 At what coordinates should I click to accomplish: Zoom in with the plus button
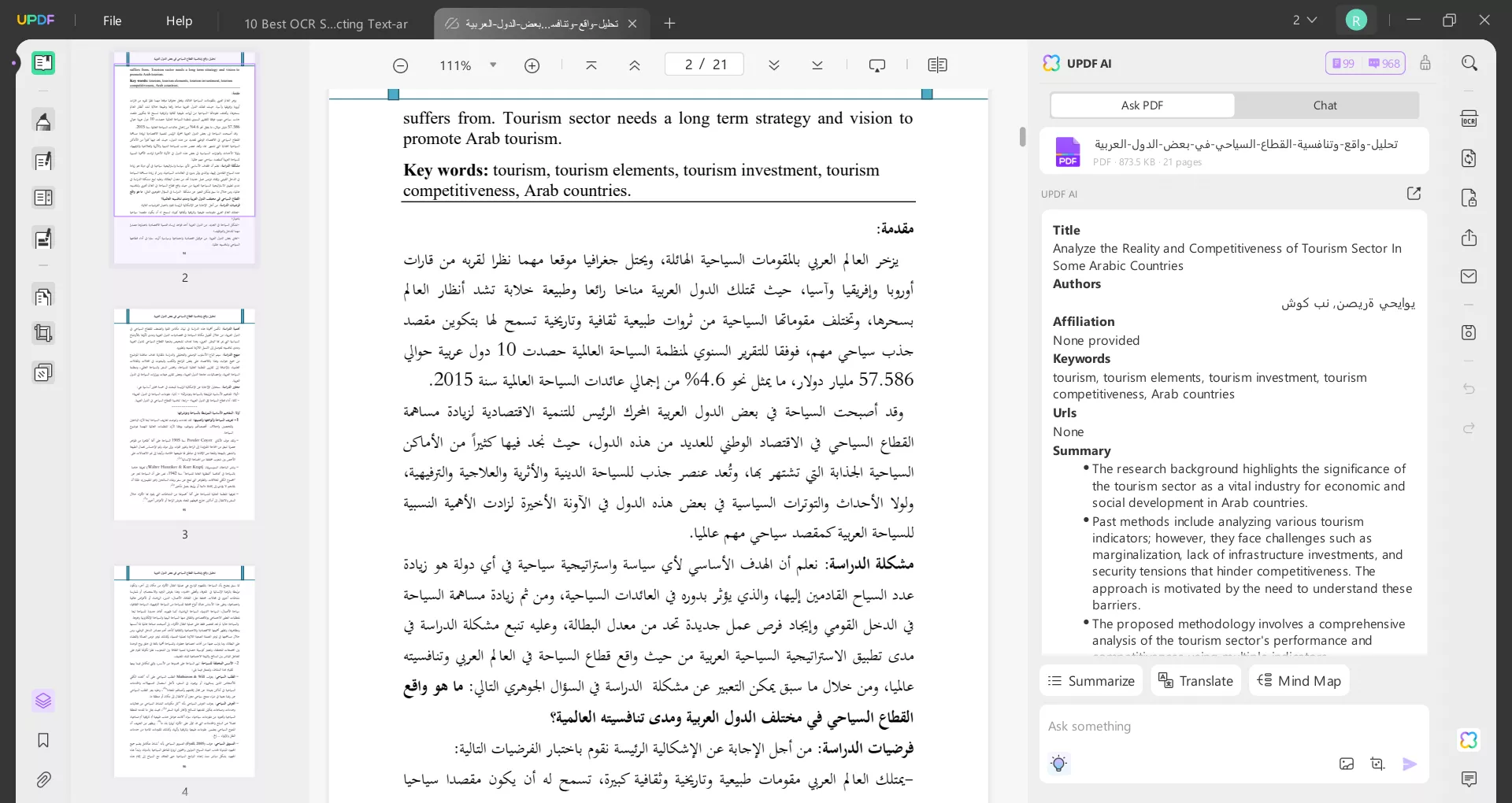tap(532, 65)
